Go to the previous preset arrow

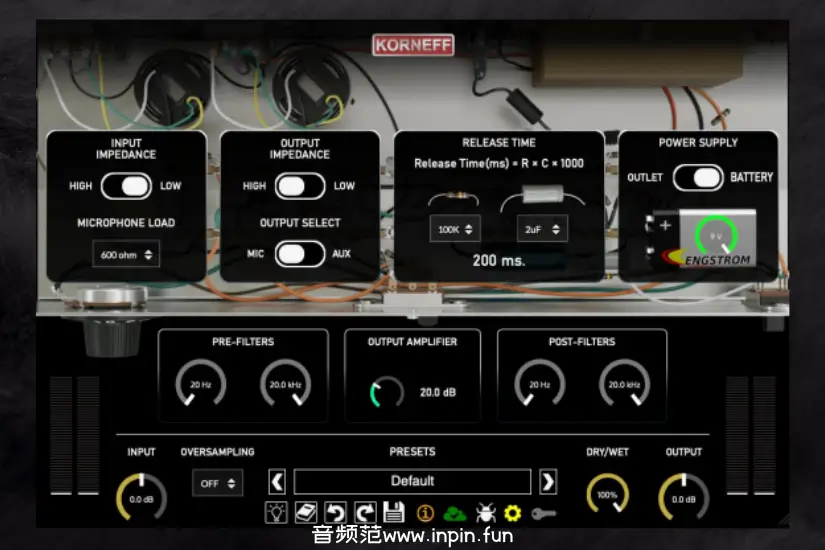click(278, 482)
